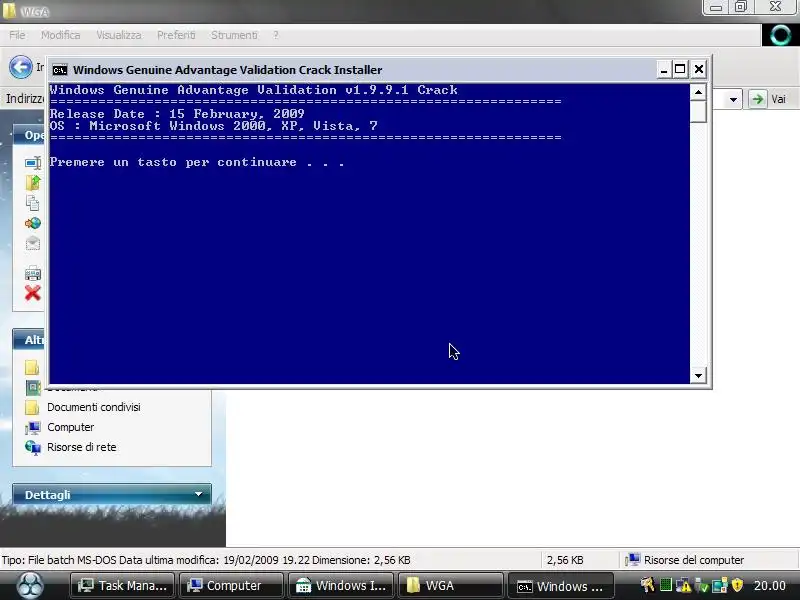
Task: Click the round throbber logo in WGA window
Action: 780,35
